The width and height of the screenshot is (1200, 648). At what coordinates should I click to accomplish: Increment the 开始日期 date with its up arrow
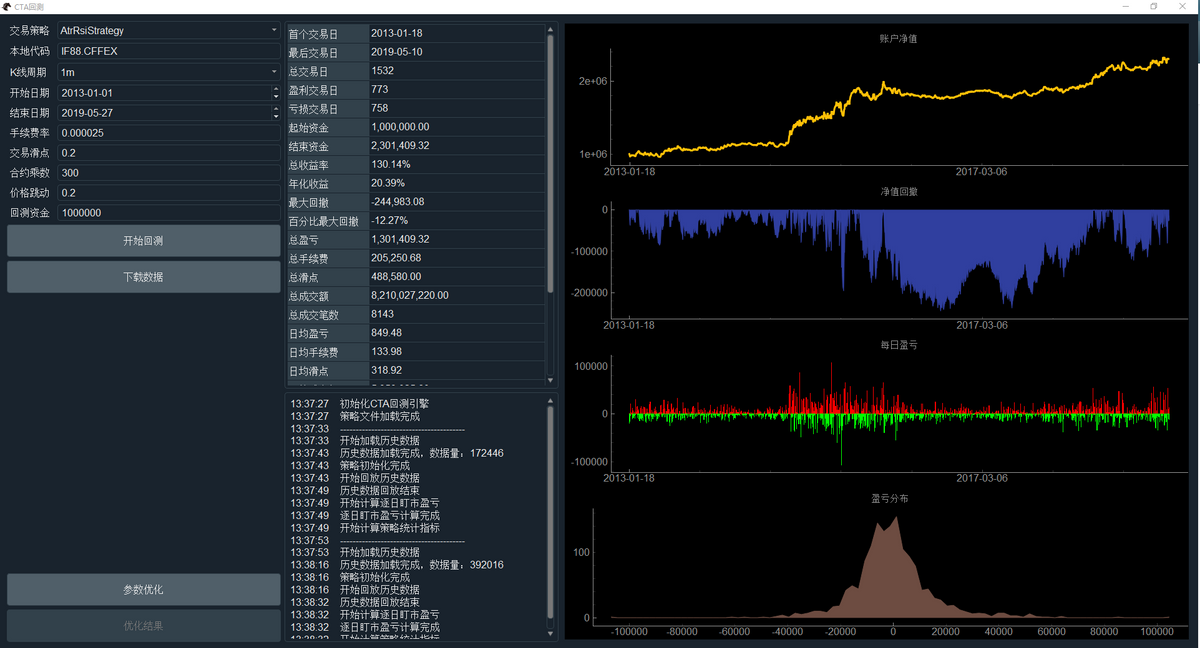click(277, 88)
